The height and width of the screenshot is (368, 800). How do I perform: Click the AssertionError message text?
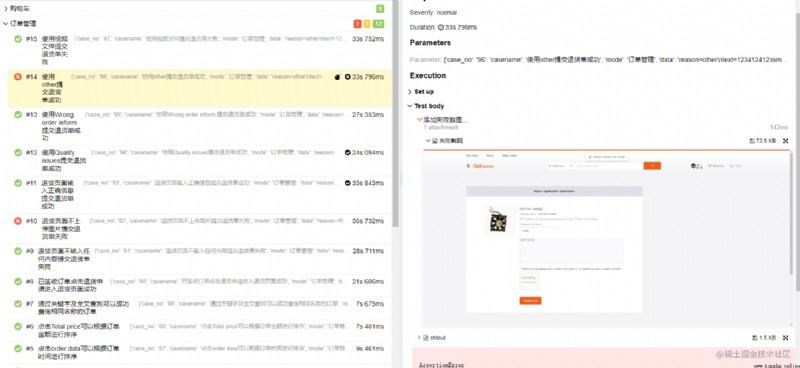tap(441, 365)
